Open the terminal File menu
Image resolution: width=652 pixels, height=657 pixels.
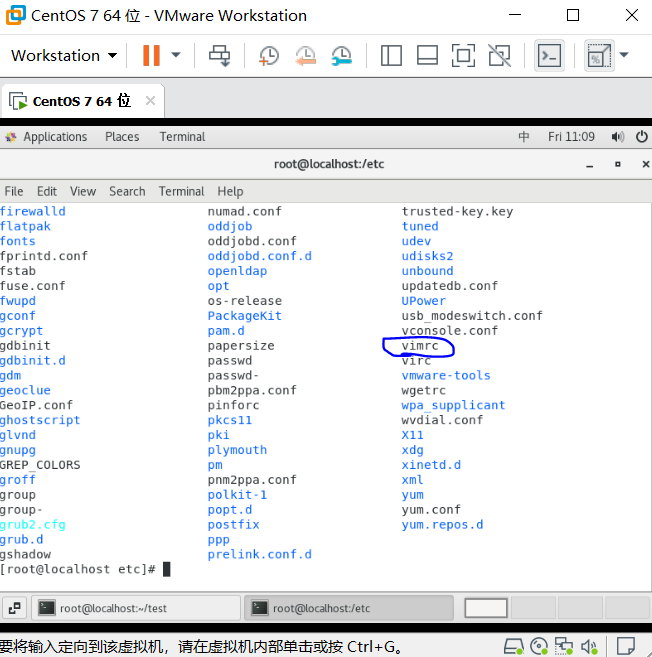tap(14, 191)
